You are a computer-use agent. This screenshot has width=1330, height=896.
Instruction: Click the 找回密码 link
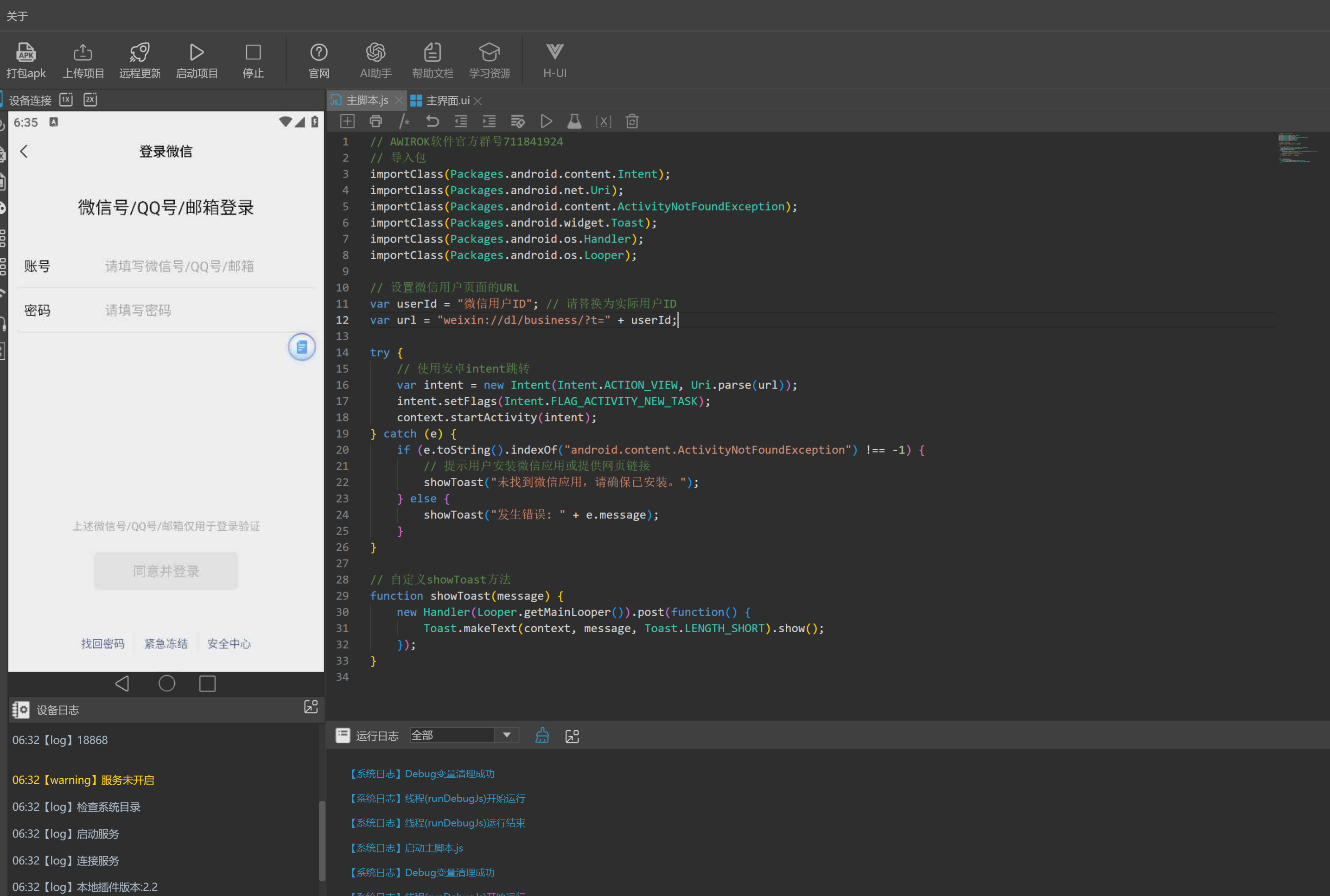pyautogui.click(x=103, y=643)
